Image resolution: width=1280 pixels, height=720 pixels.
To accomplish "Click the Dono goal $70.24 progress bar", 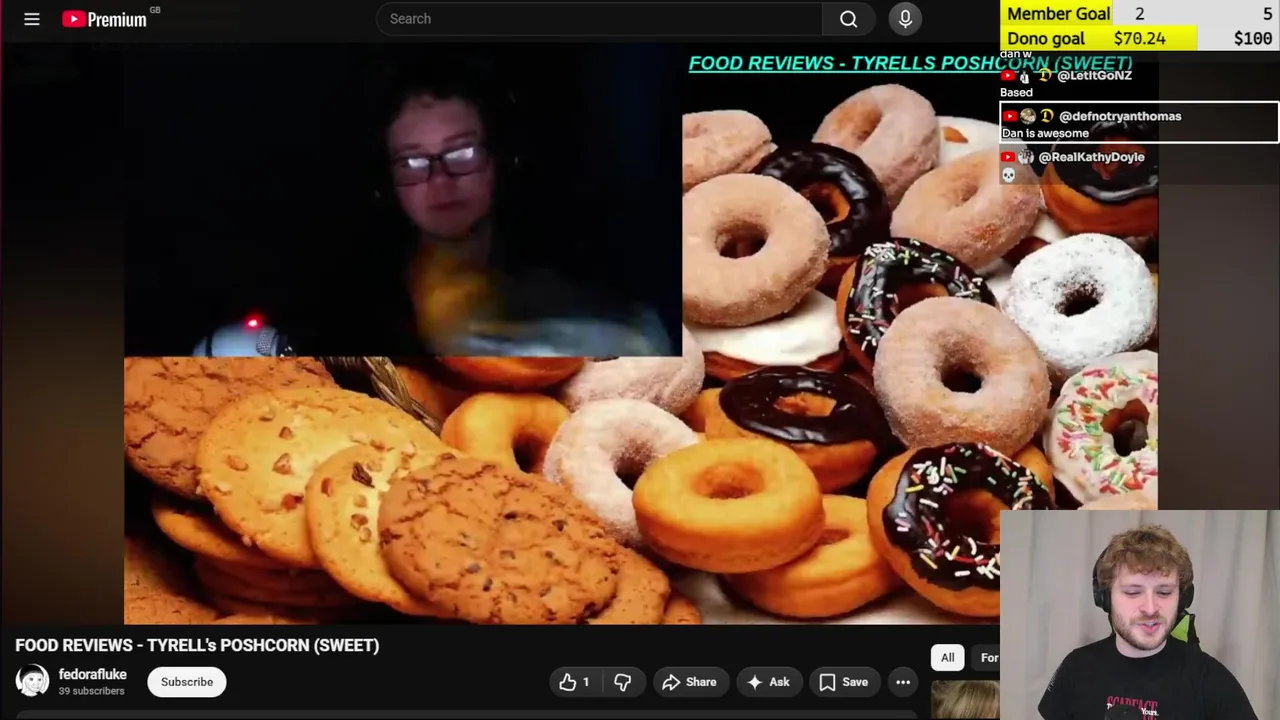I will point(1100,38).
